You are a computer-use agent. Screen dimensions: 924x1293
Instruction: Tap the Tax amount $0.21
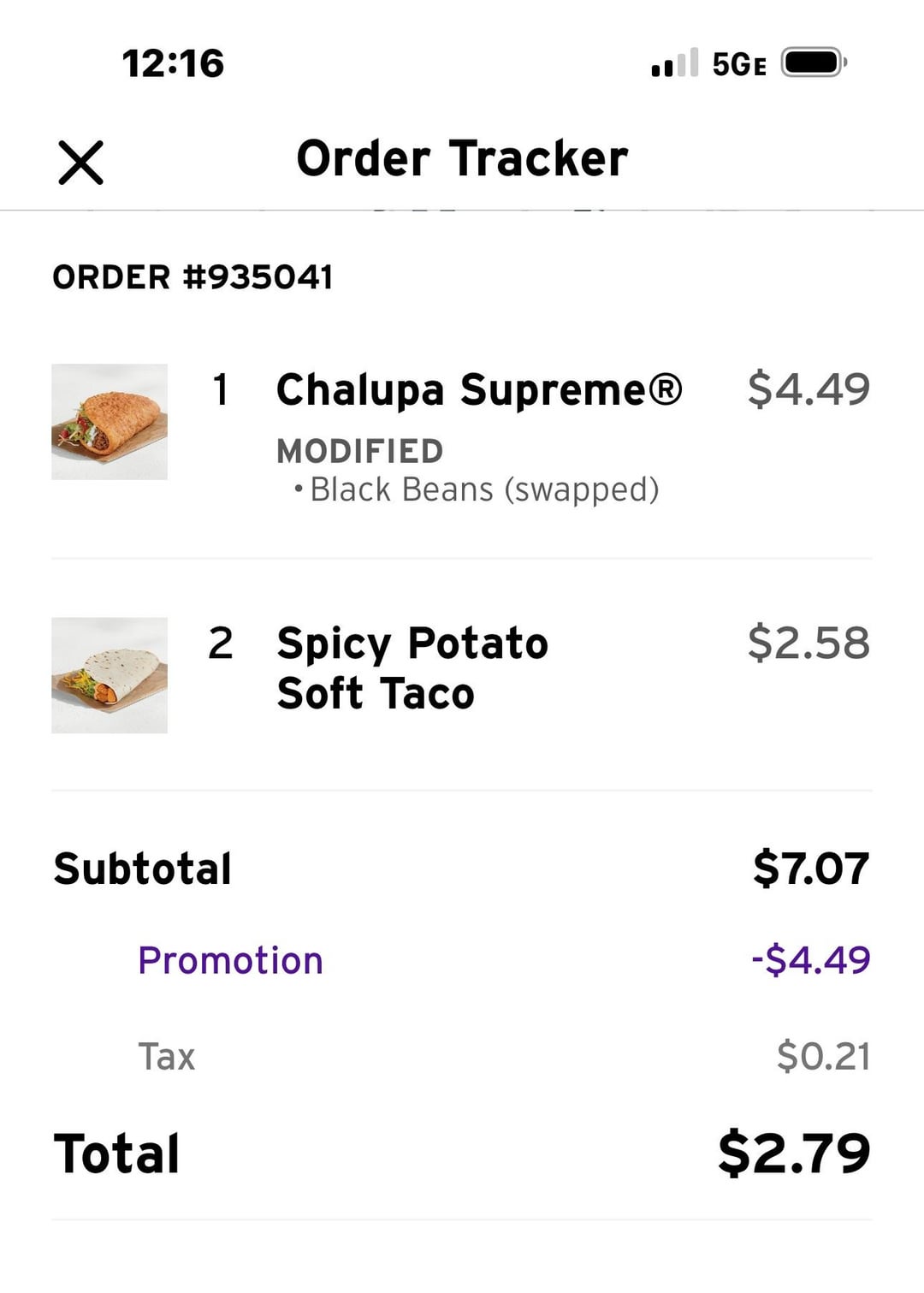[x=823, y=1056]
